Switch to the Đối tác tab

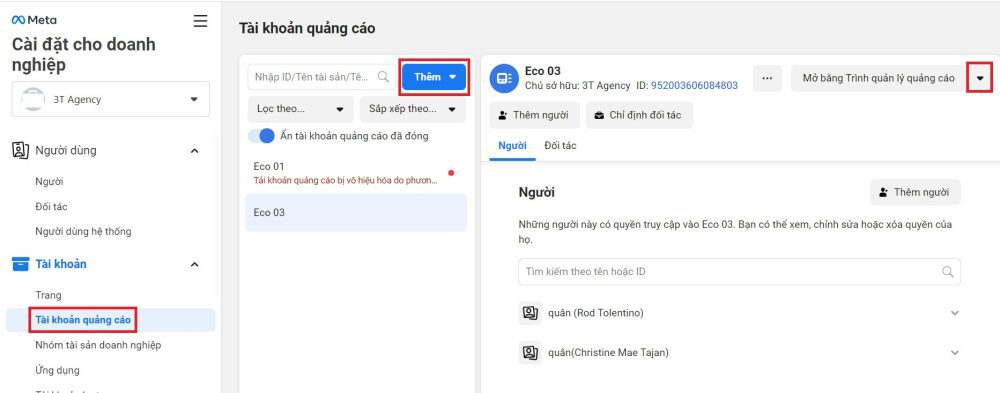coord(560,145)
